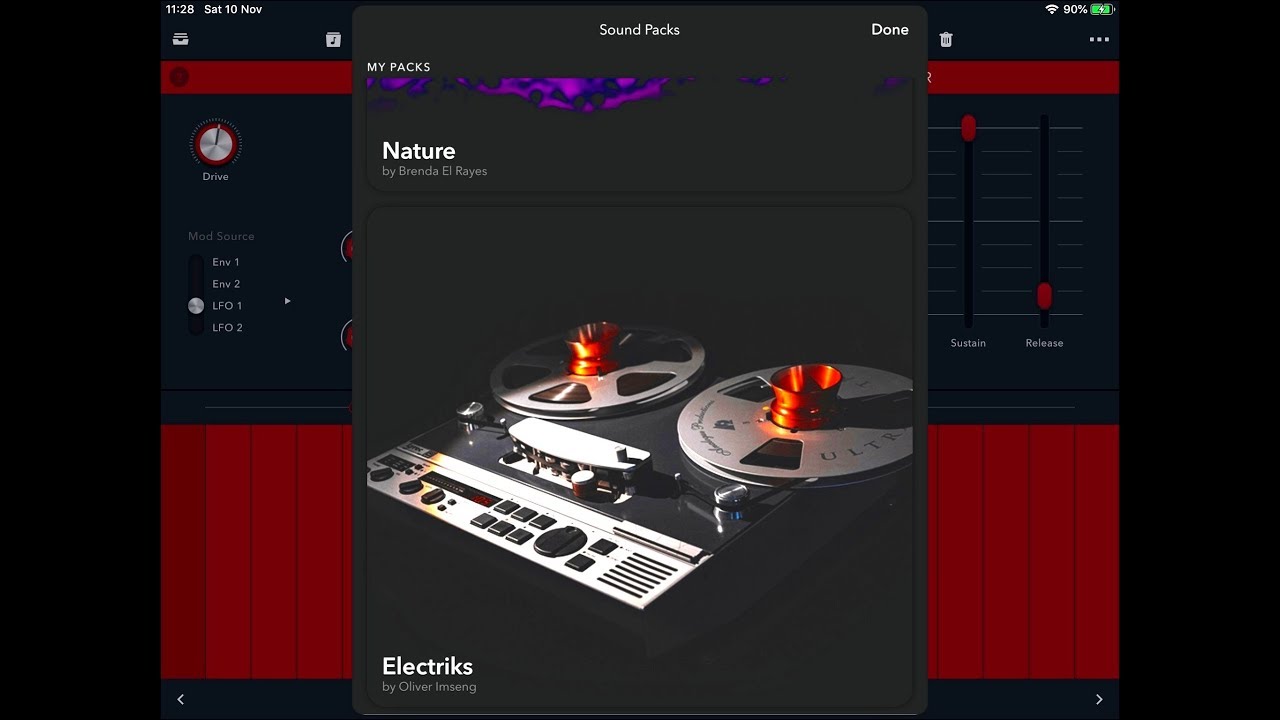
Task: Click the small arrow beside LFO 1
Action: click(x=287, y=301)
